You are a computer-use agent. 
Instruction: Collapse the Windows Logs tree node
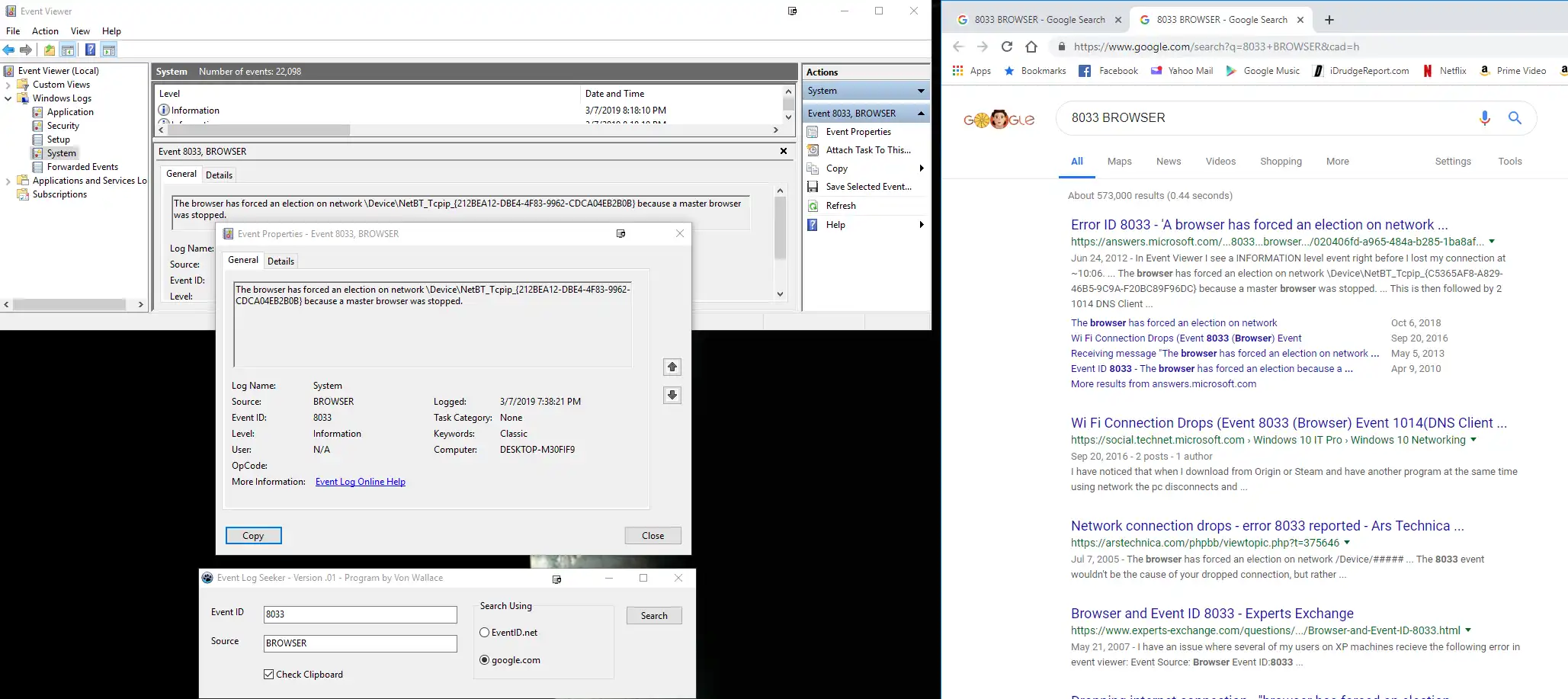coord(8,98)
